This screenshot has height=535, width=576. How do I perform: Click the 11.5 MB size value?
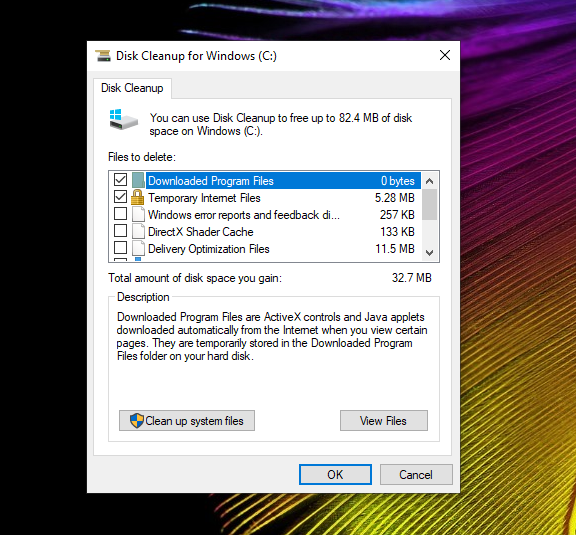pyautogui.click(x=395, y=249)
